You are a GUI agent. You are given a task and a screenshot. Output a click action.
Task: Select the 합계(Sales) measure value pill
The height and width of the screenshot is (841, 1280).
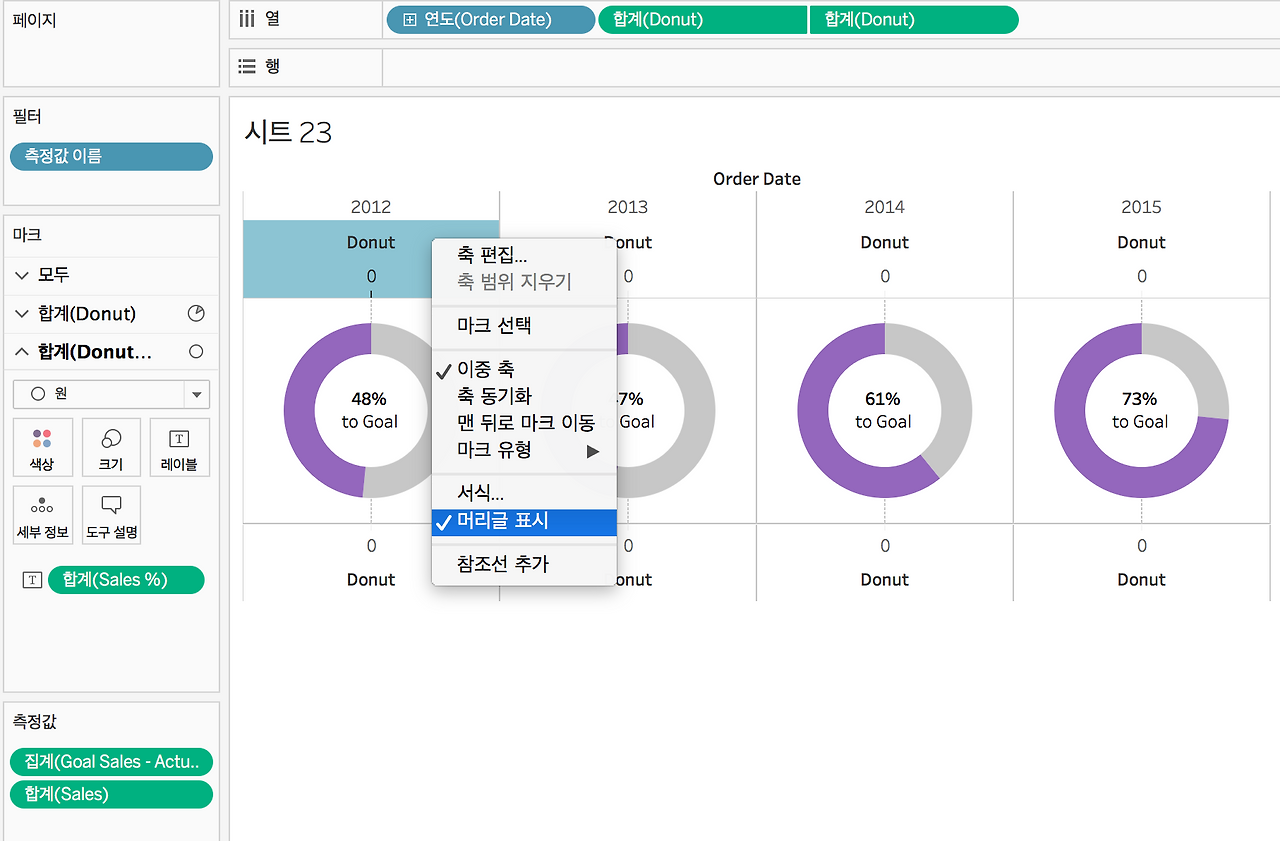click(x=111, y=794)
